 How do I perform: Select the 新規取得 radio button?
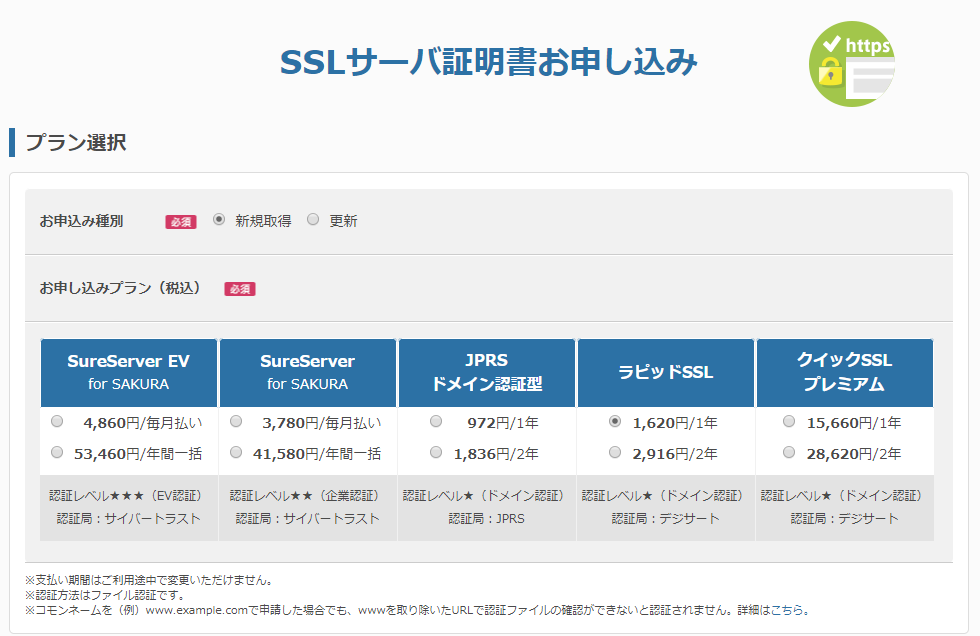pos(219,219)
